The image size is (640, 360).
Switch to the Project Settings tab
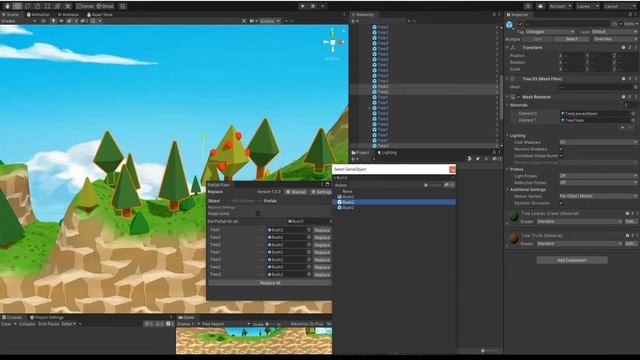(x=47, y=317)
